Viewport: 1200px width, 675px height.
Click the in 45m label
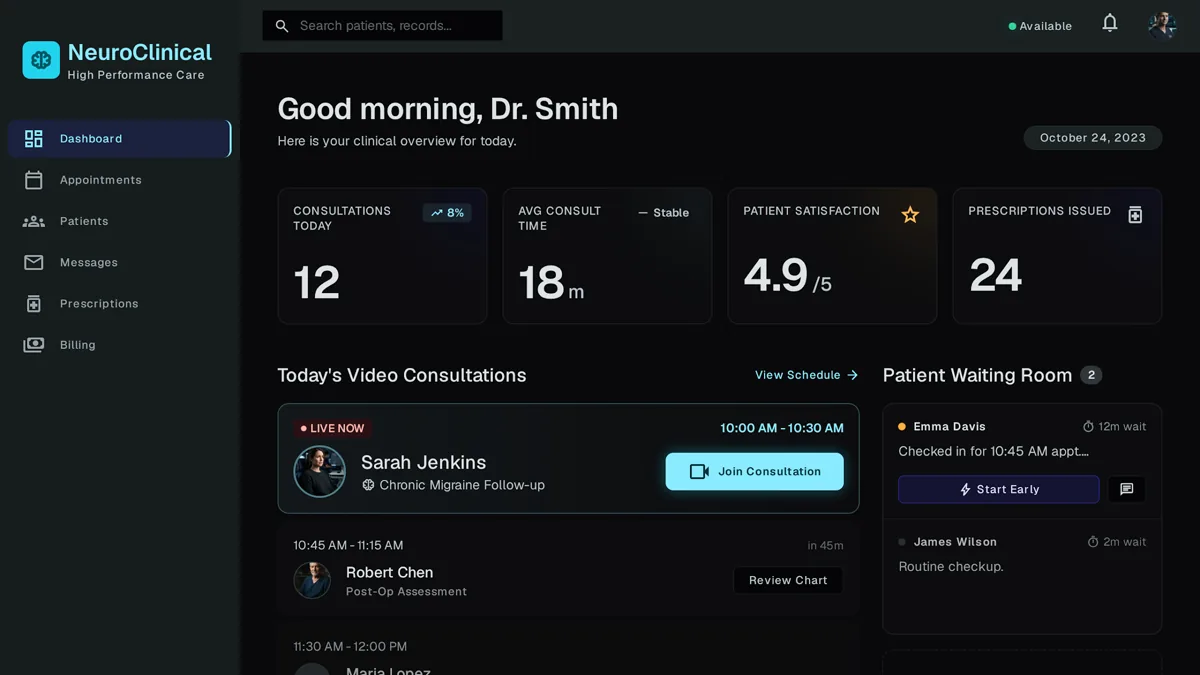825,546
